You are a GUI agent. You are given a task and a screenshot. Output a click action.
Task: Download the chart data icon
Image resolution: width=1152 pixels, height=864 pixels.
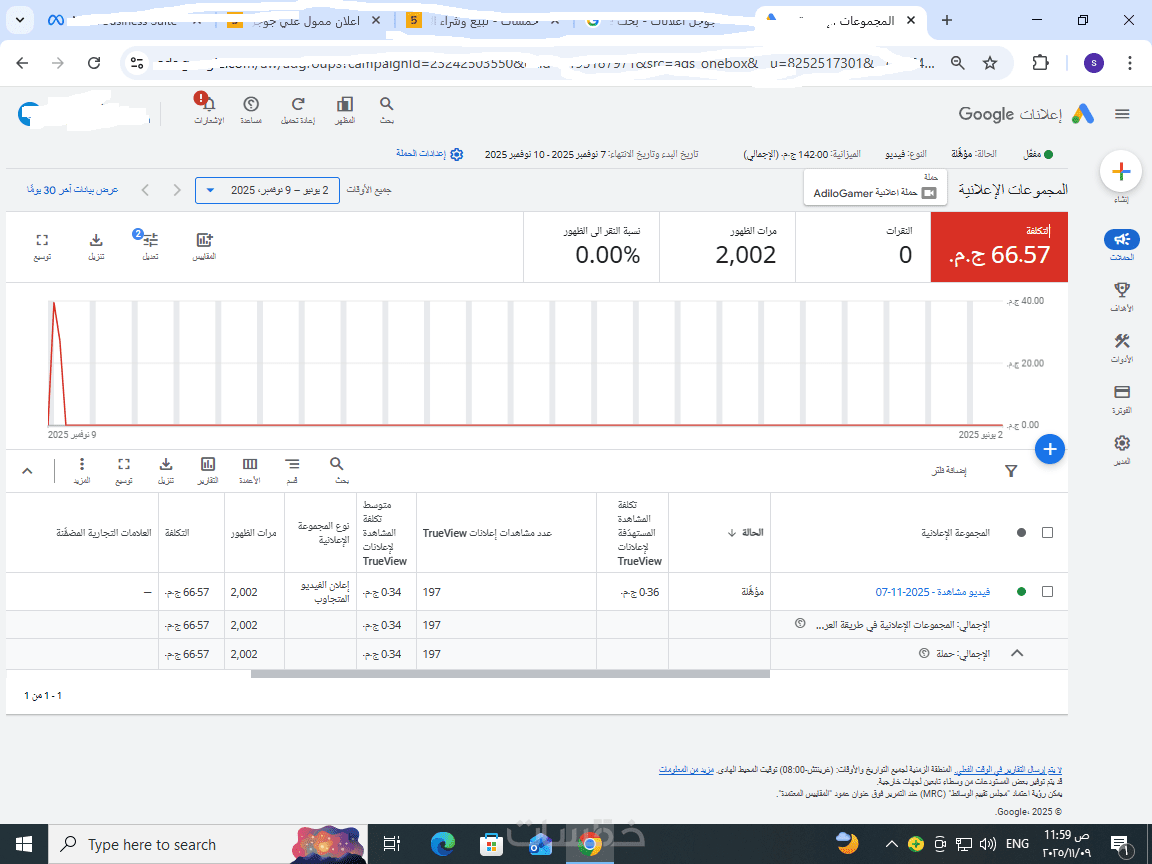(x=96, y=240)
